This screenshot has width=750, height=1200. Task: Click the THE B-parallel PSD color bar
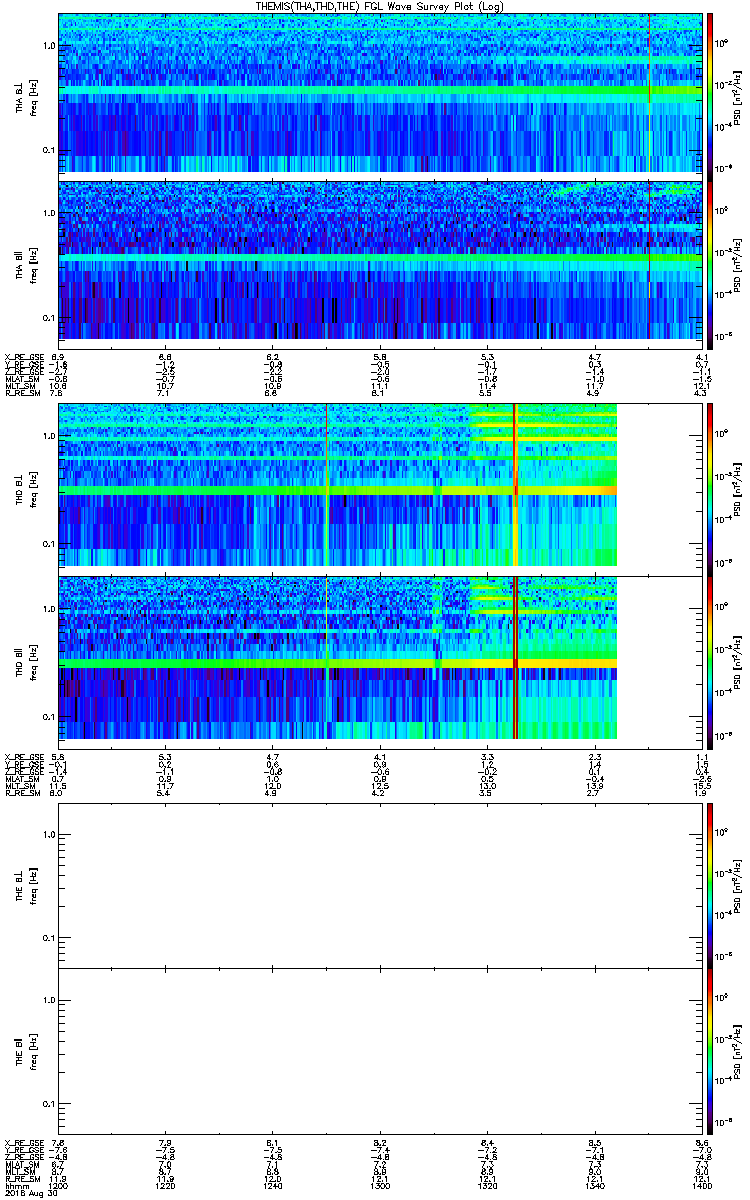coord(710,1050)
